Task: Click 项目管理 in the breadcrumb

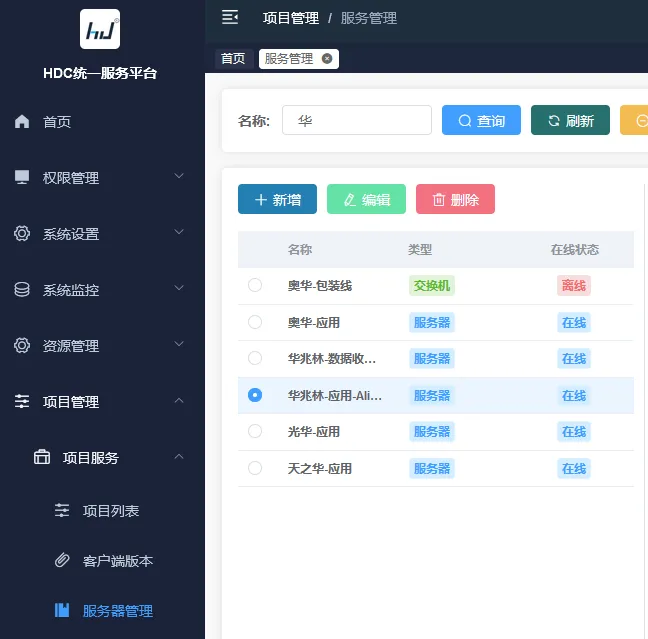Action: tap(291, 18)
